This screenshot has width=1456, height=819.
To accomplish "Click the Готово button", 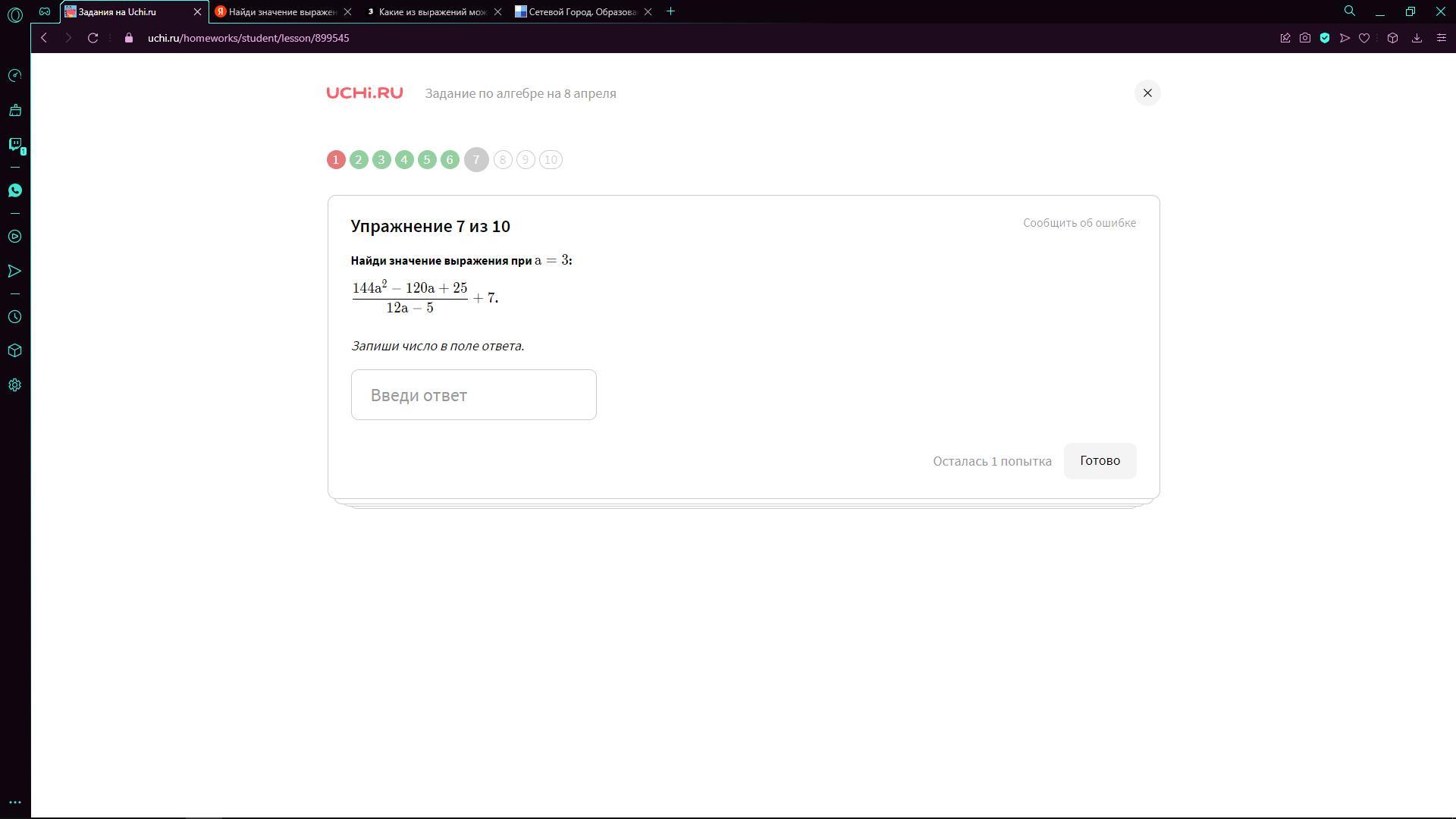I will 1100,461.
